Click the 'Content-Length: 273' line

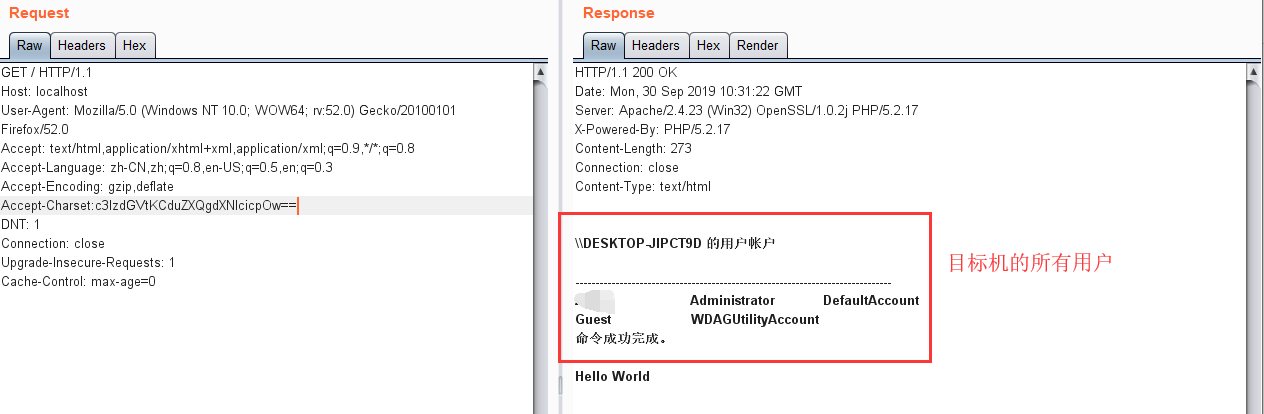click(x=631, y=149)
